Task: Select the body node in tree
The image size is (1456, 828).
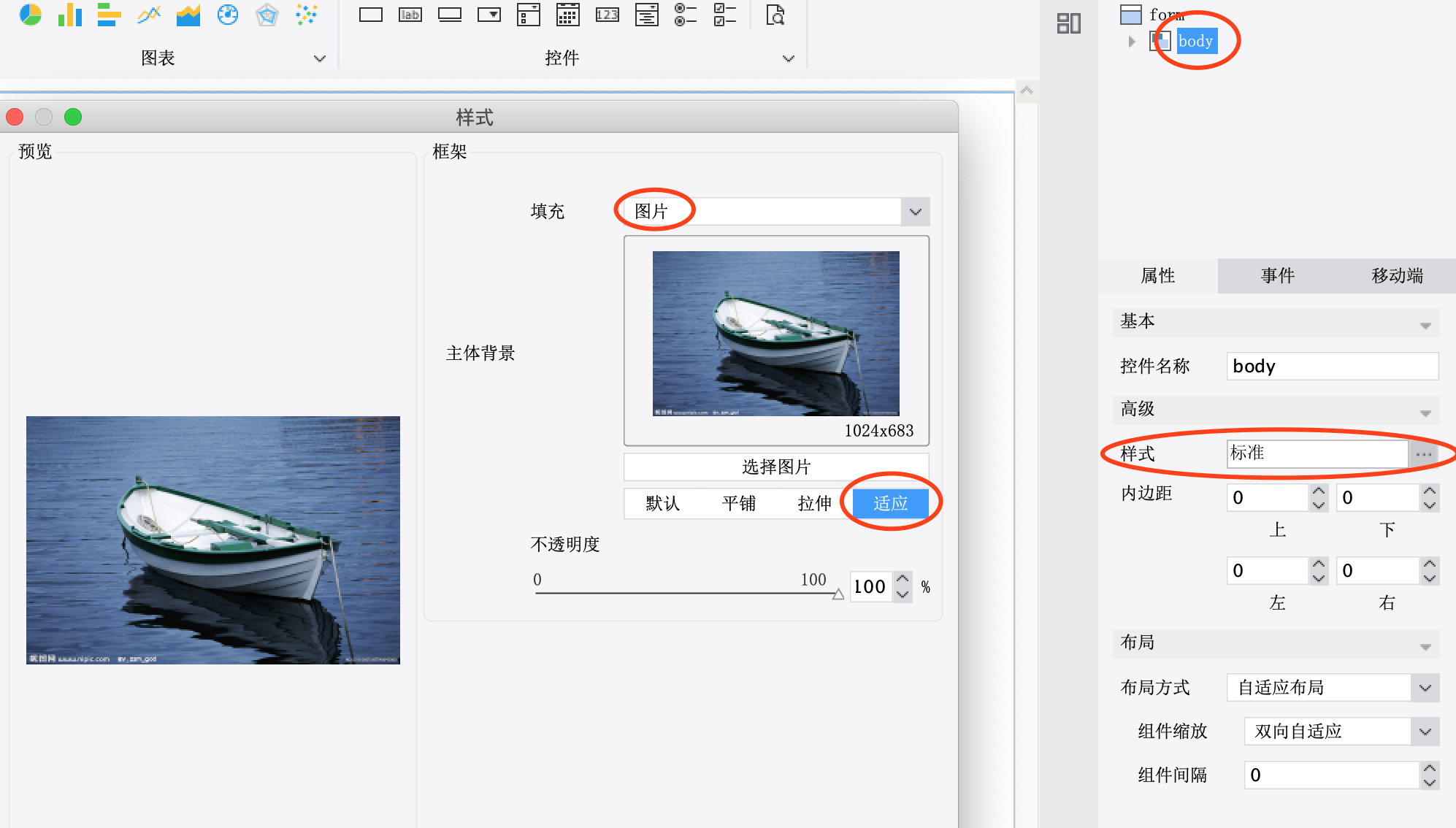Action: pos(1195,42)
